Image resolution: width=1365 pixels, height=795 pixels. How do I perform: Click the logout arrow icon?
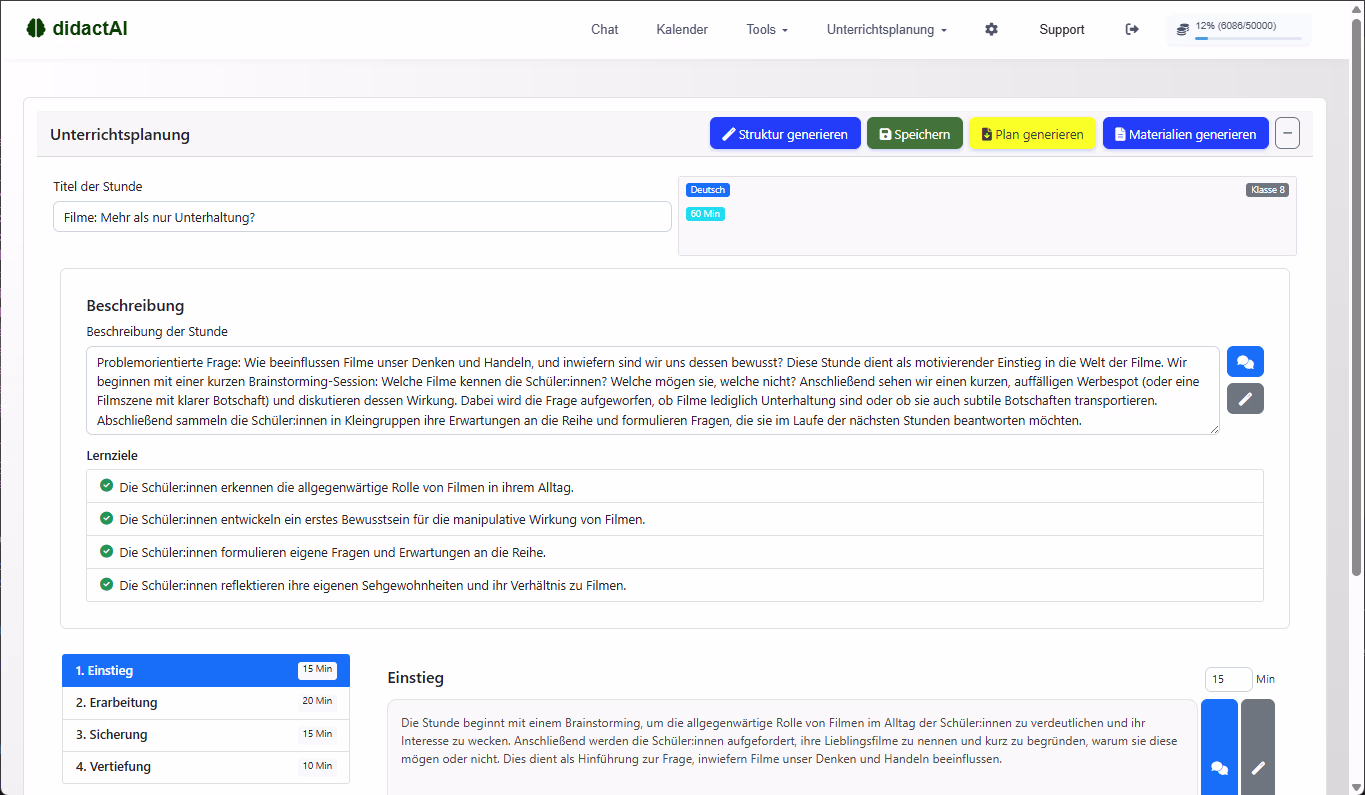(1132, 30)
